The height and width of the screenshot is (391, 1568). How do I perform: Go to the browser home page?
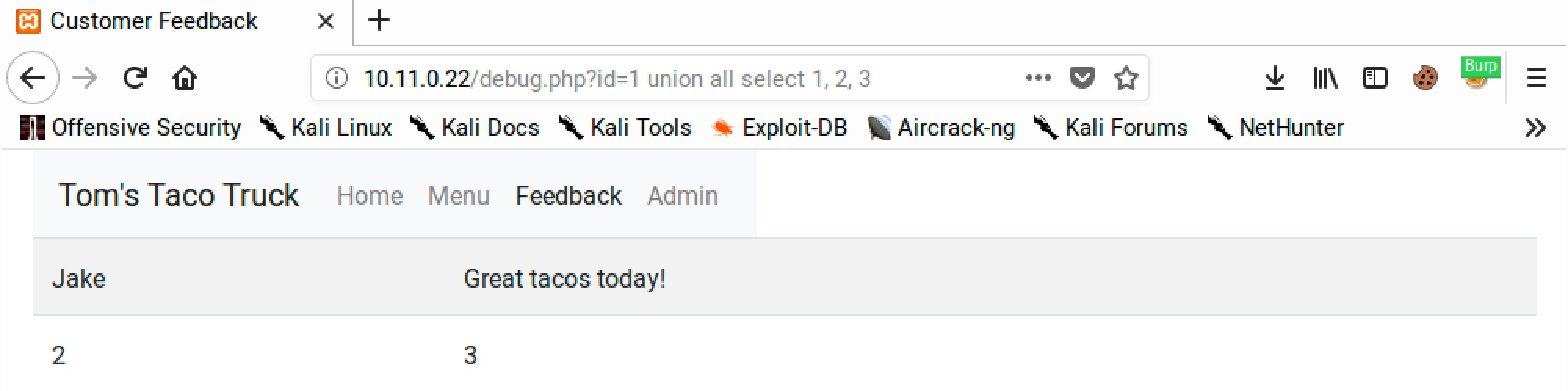click(185, 78)
